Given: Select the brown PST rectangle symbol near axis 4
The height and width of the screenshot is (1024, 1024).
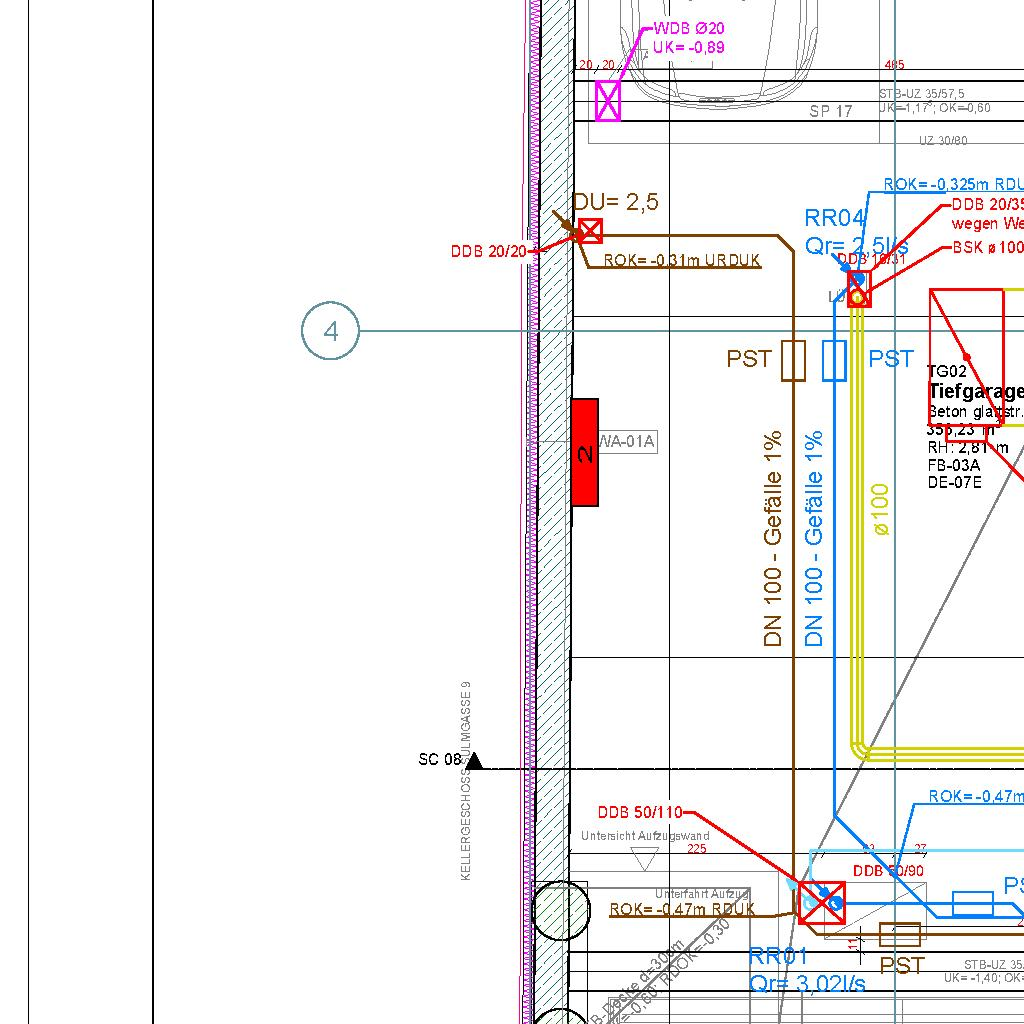Looking at the screenshot, I should [793, 360].
